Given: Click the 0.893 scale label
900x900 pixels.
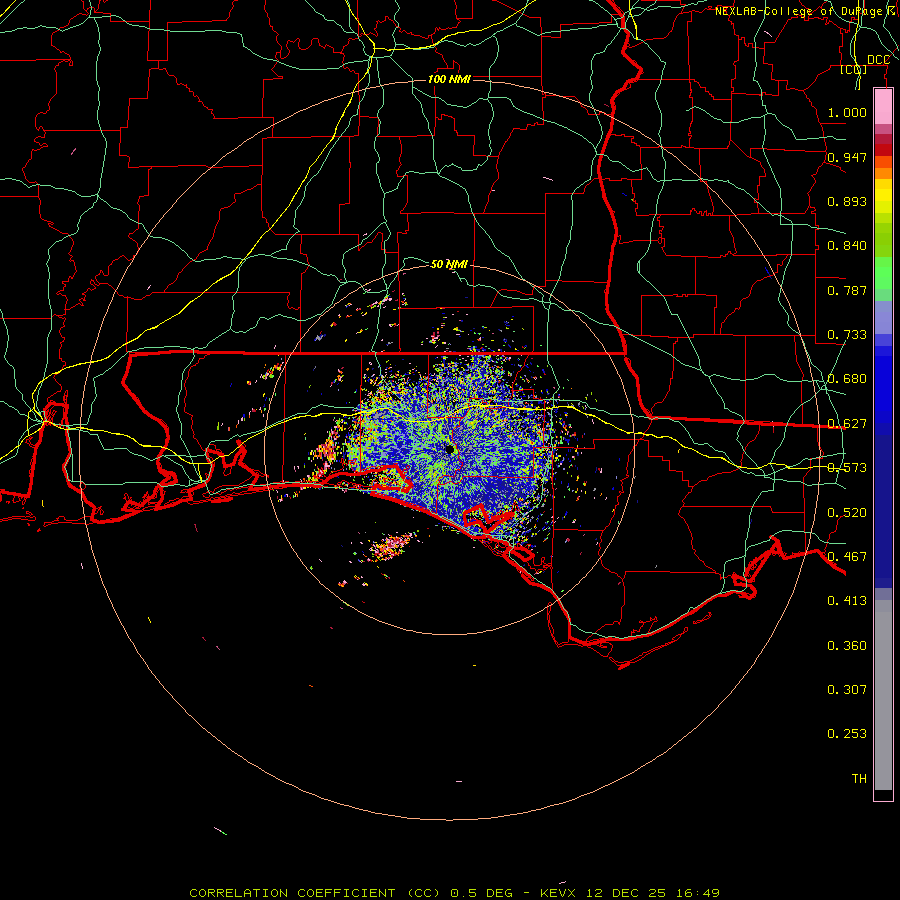Looking at the screenshot, I should click(x=847, y=201).
